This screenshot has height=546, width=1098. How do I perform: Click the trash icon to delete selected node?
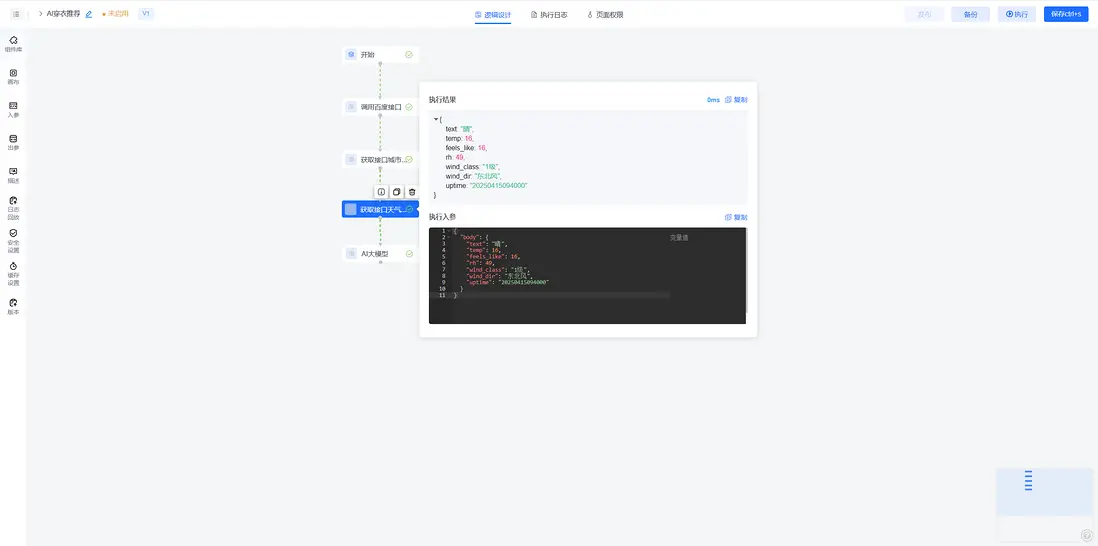[412, 192]
